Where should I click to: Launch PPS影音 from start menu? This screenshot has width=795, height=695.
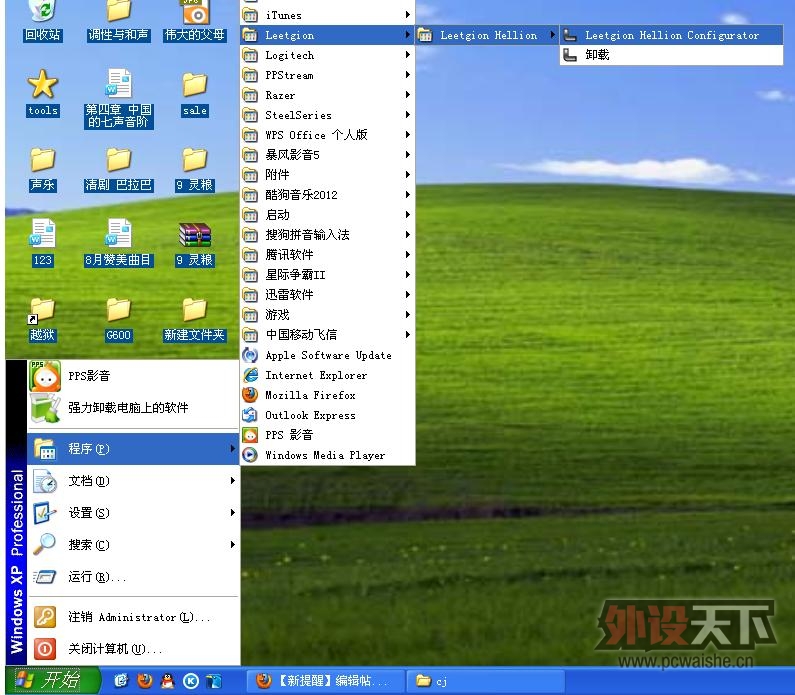133,376
